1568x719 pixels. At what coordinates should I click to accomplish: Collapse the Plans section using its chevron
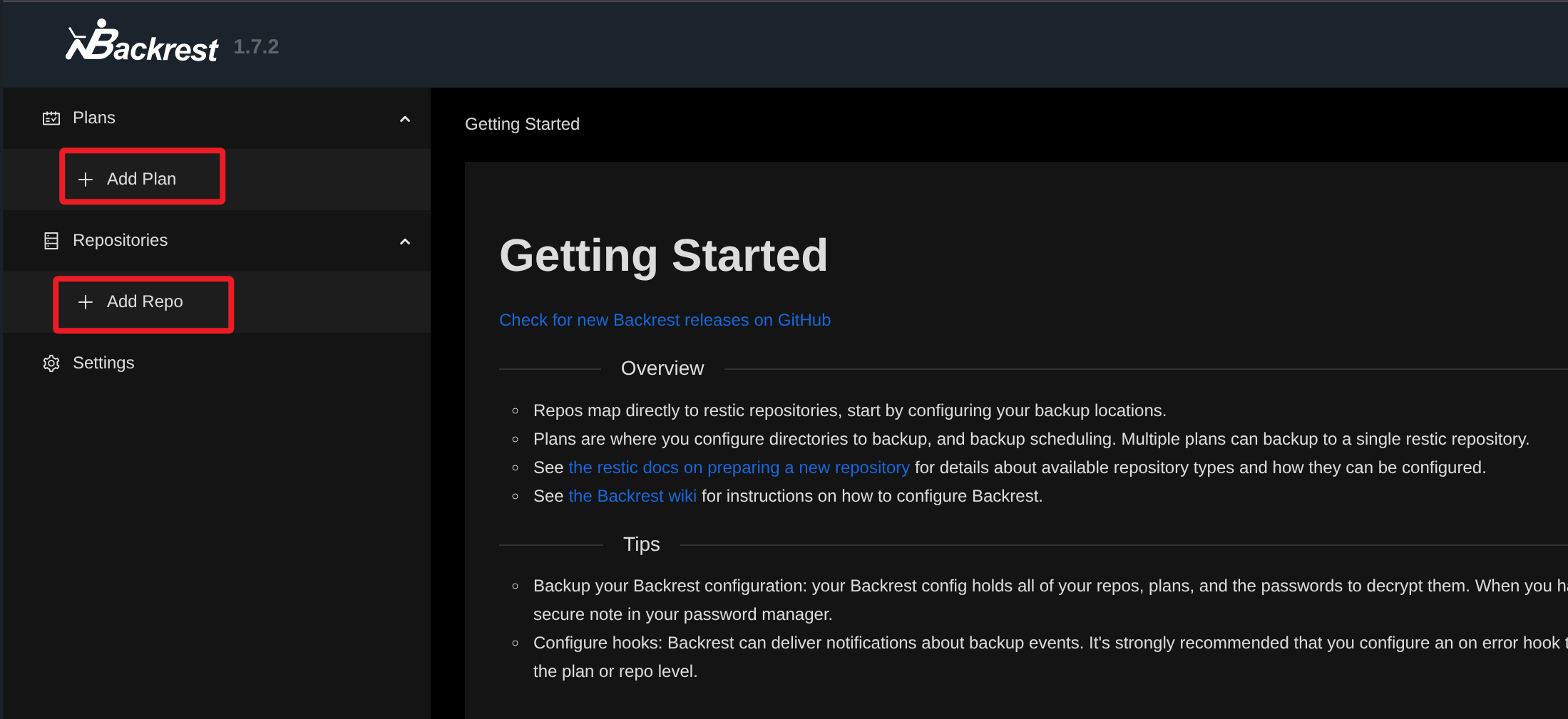click(x=405, y=119)
